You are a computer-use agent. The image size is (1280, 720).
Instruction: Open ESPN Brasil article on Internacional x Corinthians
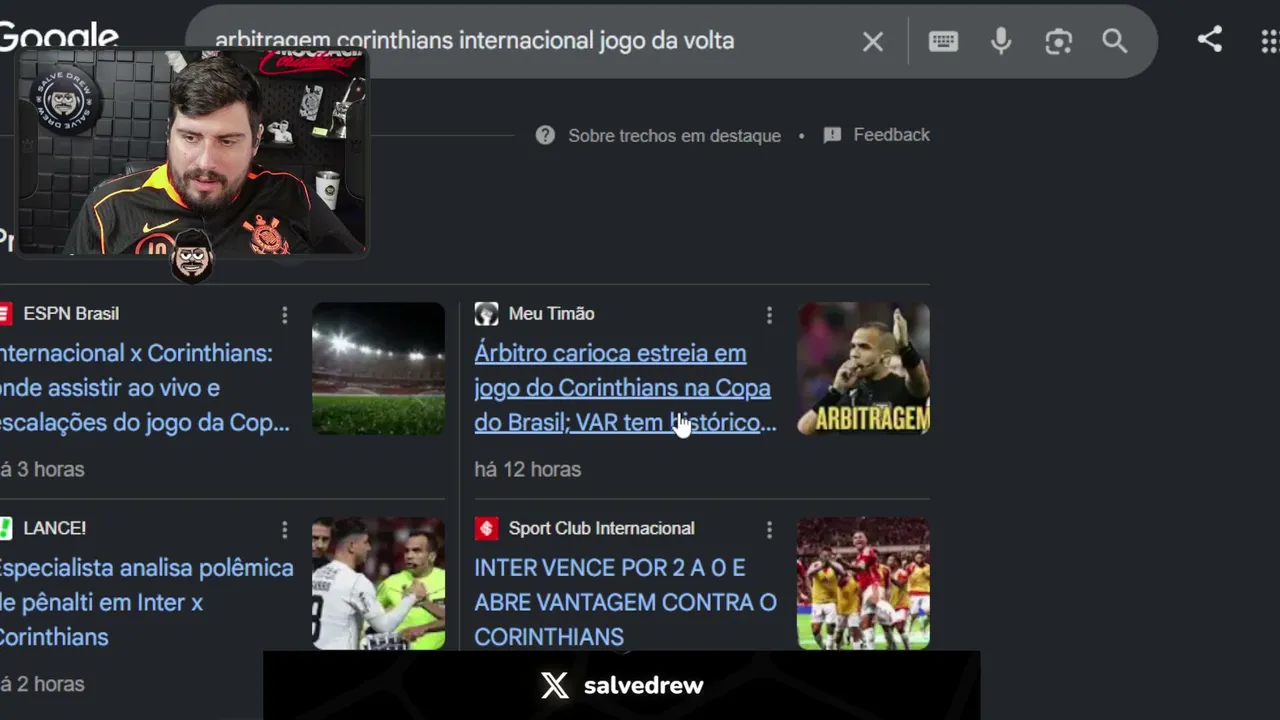click(145, 388)
